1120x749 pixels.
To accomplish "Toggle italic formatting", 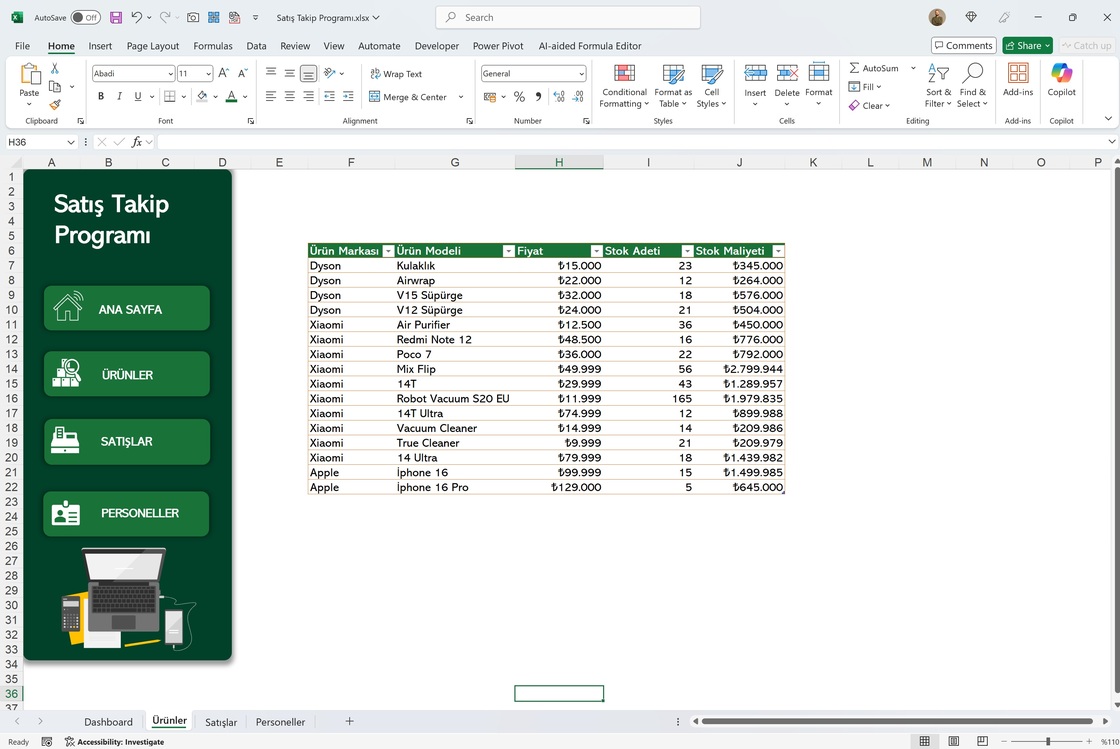I will click(x=119, y=96).
